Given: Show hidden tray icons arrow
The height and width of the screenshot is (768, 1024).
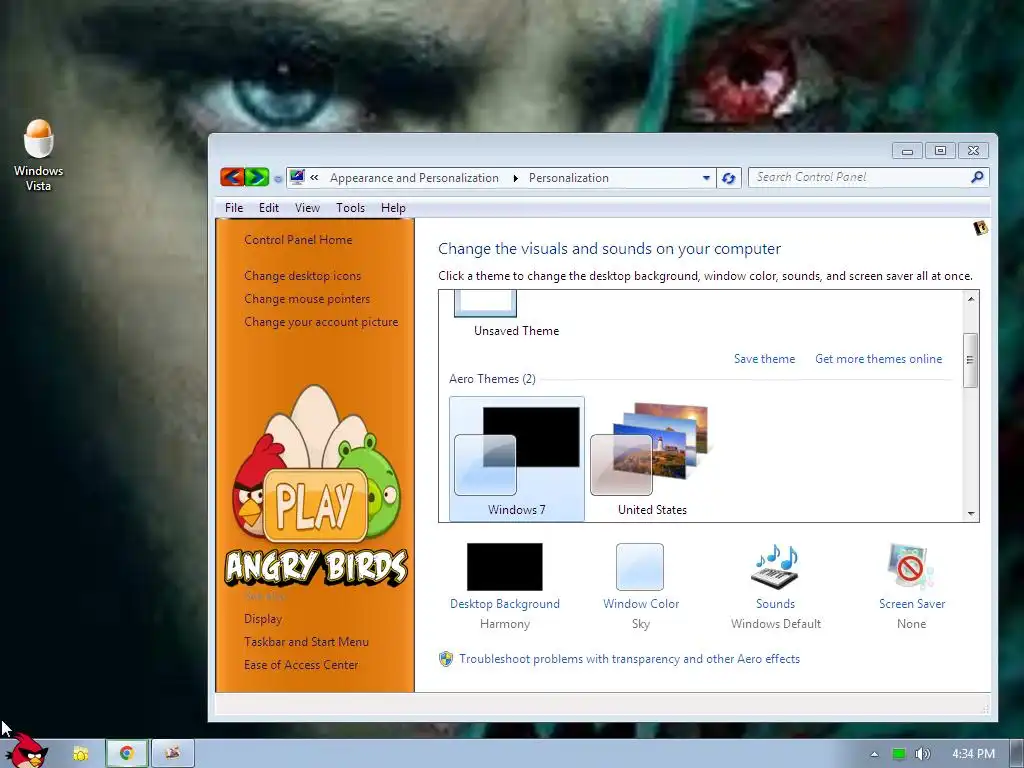Looking at the screenshot, I should [x=874, y=754].
